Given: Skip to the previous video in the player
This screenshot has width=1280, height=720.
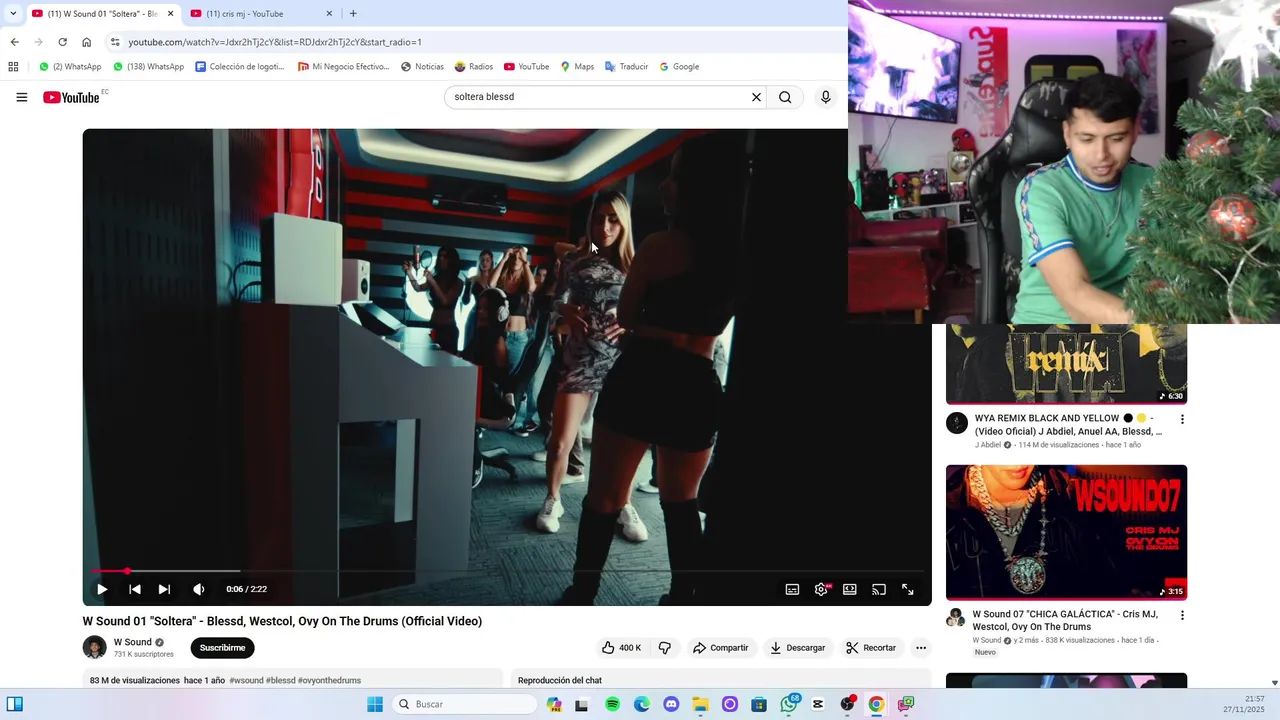Looking at the screenshot, I should [135, 589].
